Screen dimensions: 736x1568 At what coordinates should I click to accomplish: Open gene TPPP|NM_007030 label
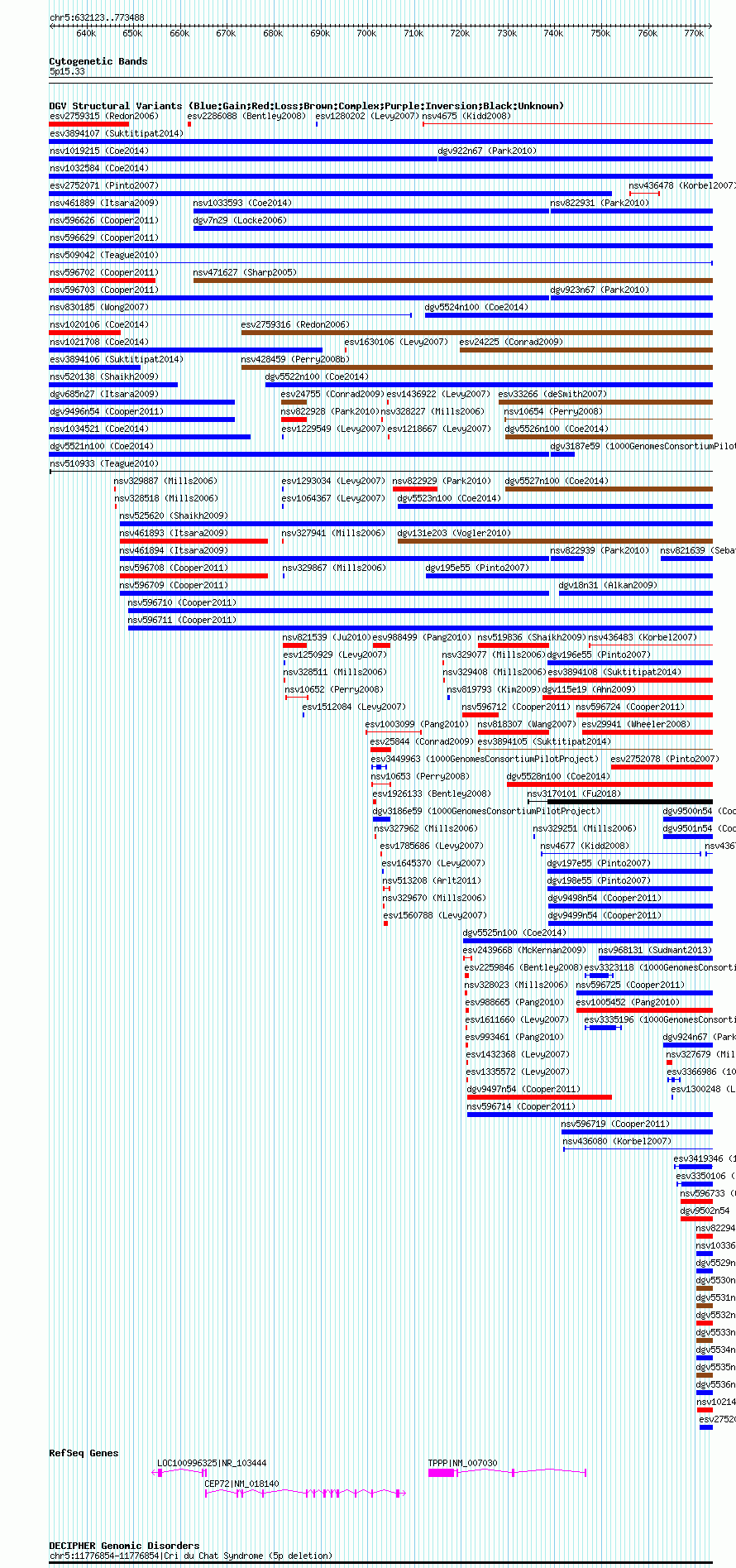[463, 1464]
